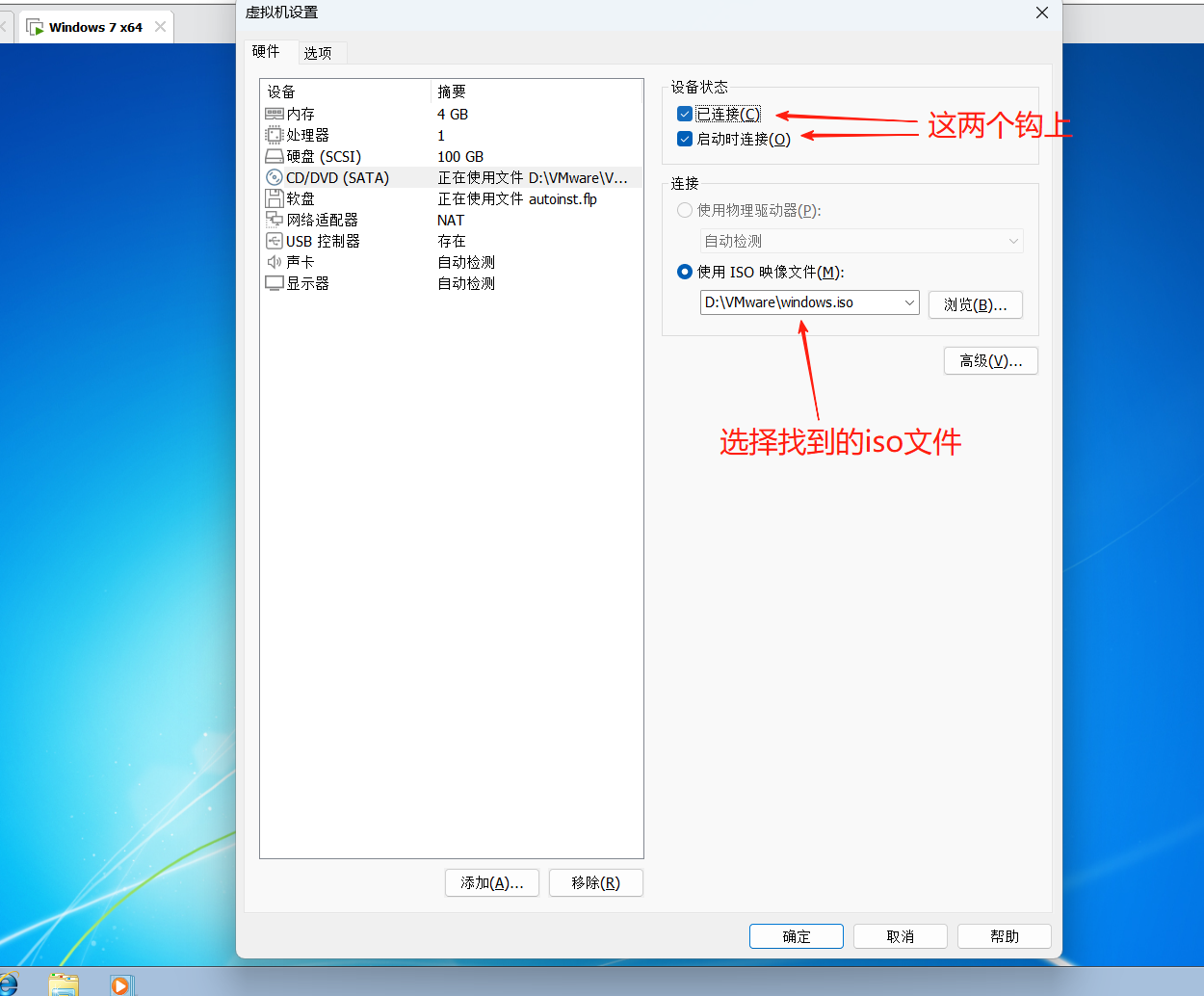1204x996 pixels.
Task: Confirm with the 确定 button
Action: (x=797, y=936)
